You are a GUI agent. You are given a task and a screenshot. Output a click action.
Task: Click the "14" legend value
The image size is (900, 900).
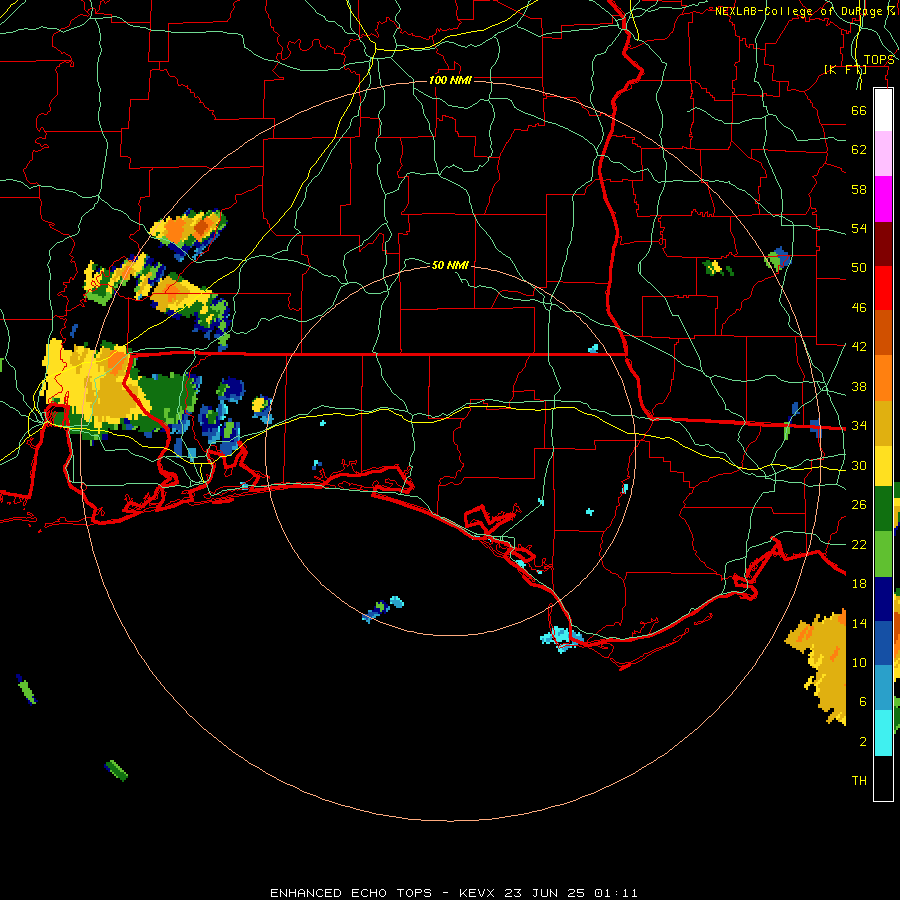click(859, 623)
